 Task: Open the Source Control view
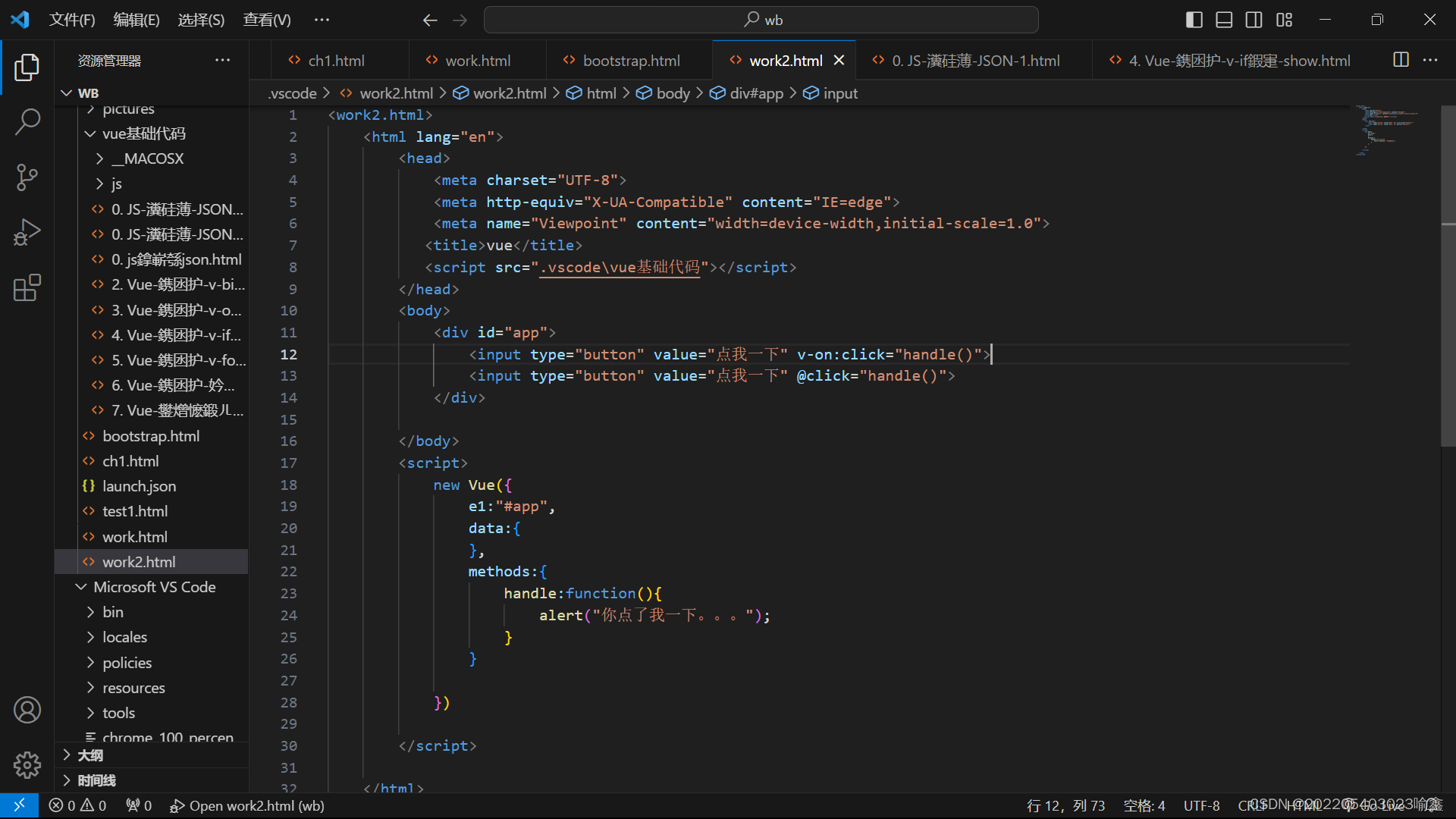(x=27, y=177)
